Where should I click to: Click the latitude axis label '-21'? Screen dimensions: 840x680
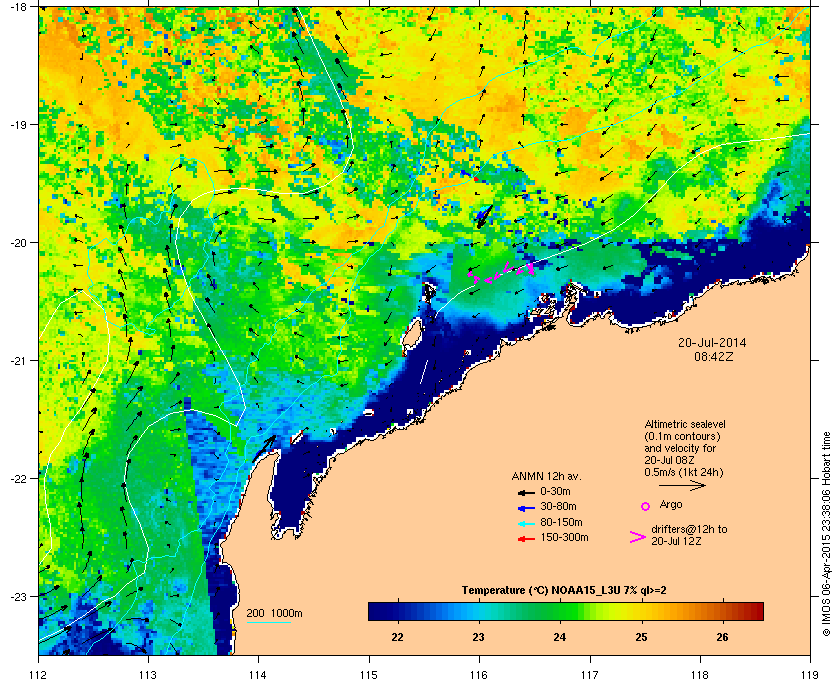(x=17, y=361)
